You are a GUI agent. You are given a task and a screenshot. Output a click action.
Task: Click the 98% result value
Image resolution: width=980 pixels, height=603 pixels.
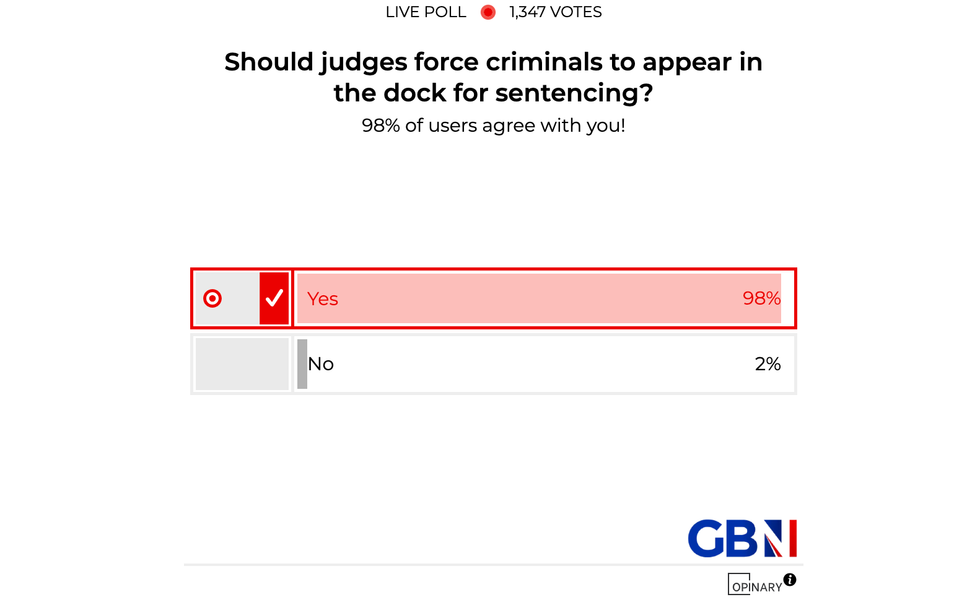(x=761, y=298)
